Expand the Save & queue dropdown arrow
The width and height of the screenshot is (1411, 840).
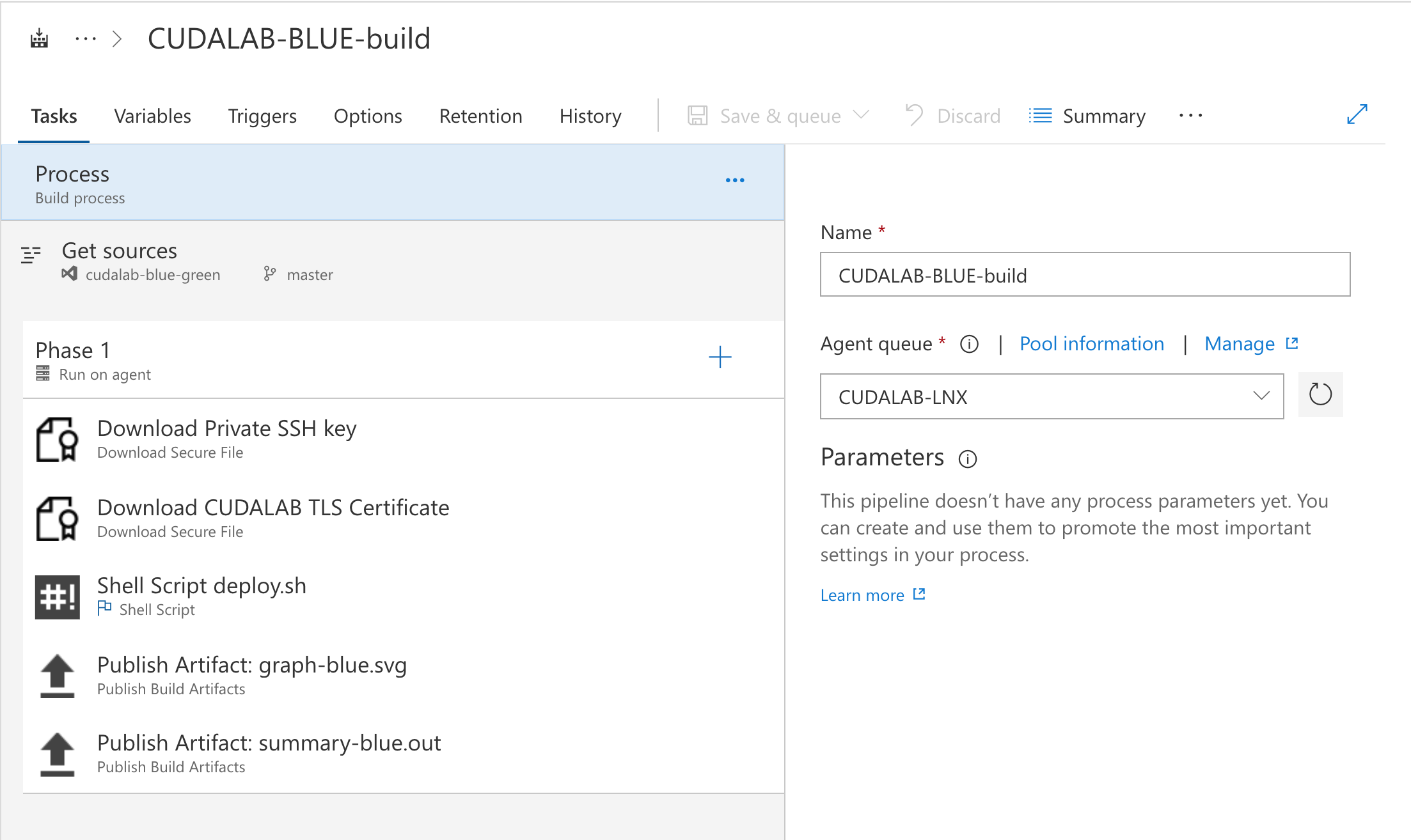point(862,115)
